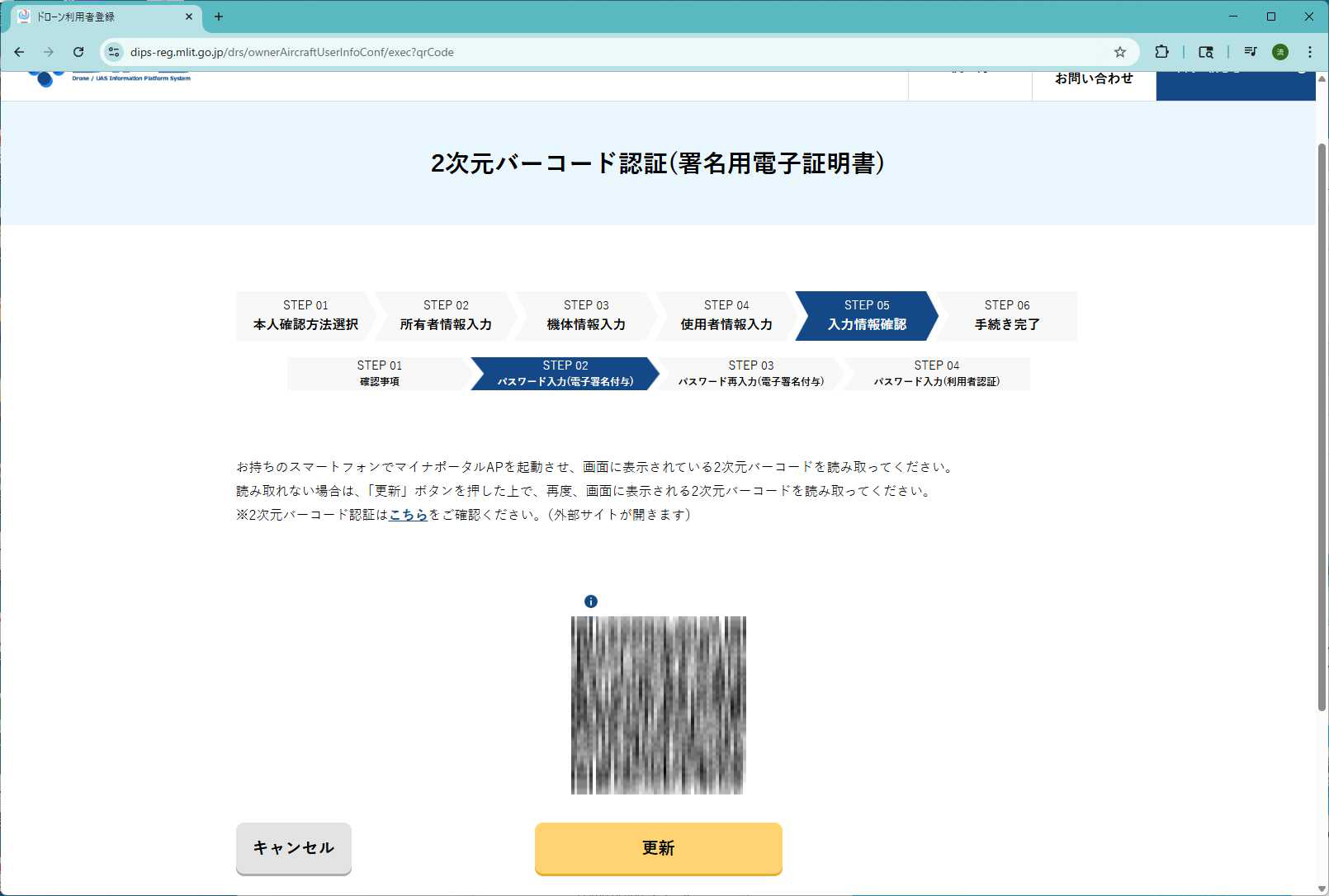Click the address bar URL field

click(619, 52)
